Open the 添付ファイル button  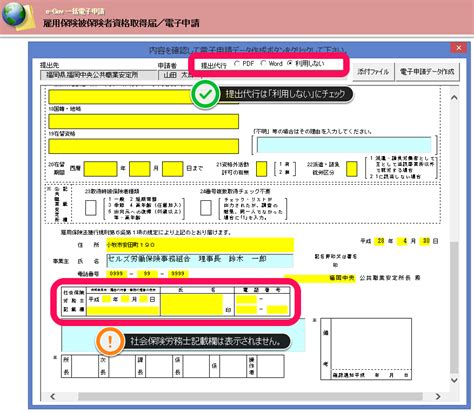(x=373, y=71)
